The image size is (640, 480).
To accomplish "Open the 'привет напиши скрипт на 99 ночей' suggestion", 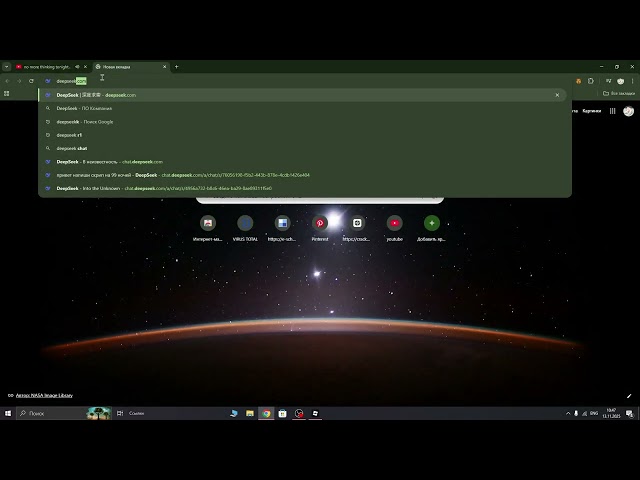I will 304,175.
